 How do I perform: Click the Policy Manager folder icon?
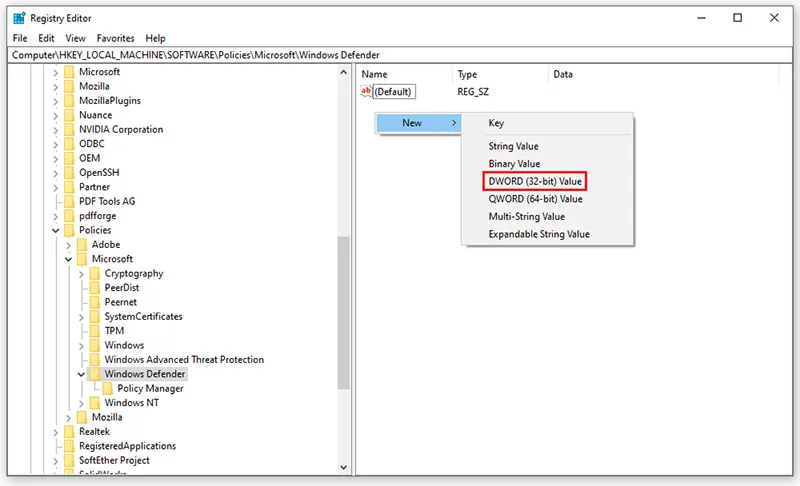click(108, 388)
